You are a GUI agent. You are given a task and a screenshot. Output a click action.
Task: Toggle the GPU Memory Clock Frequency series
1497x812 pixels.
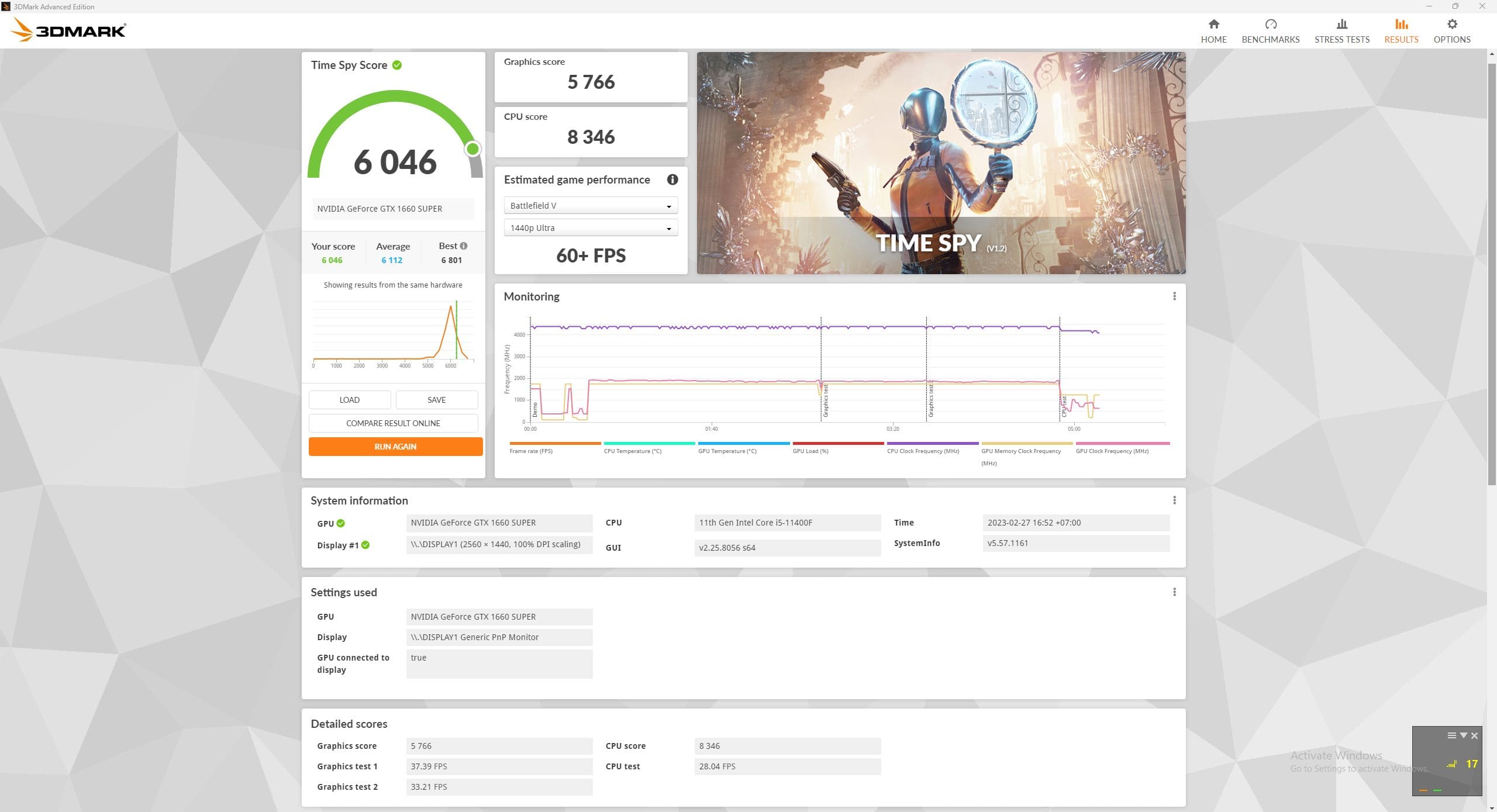point(1026,454)
